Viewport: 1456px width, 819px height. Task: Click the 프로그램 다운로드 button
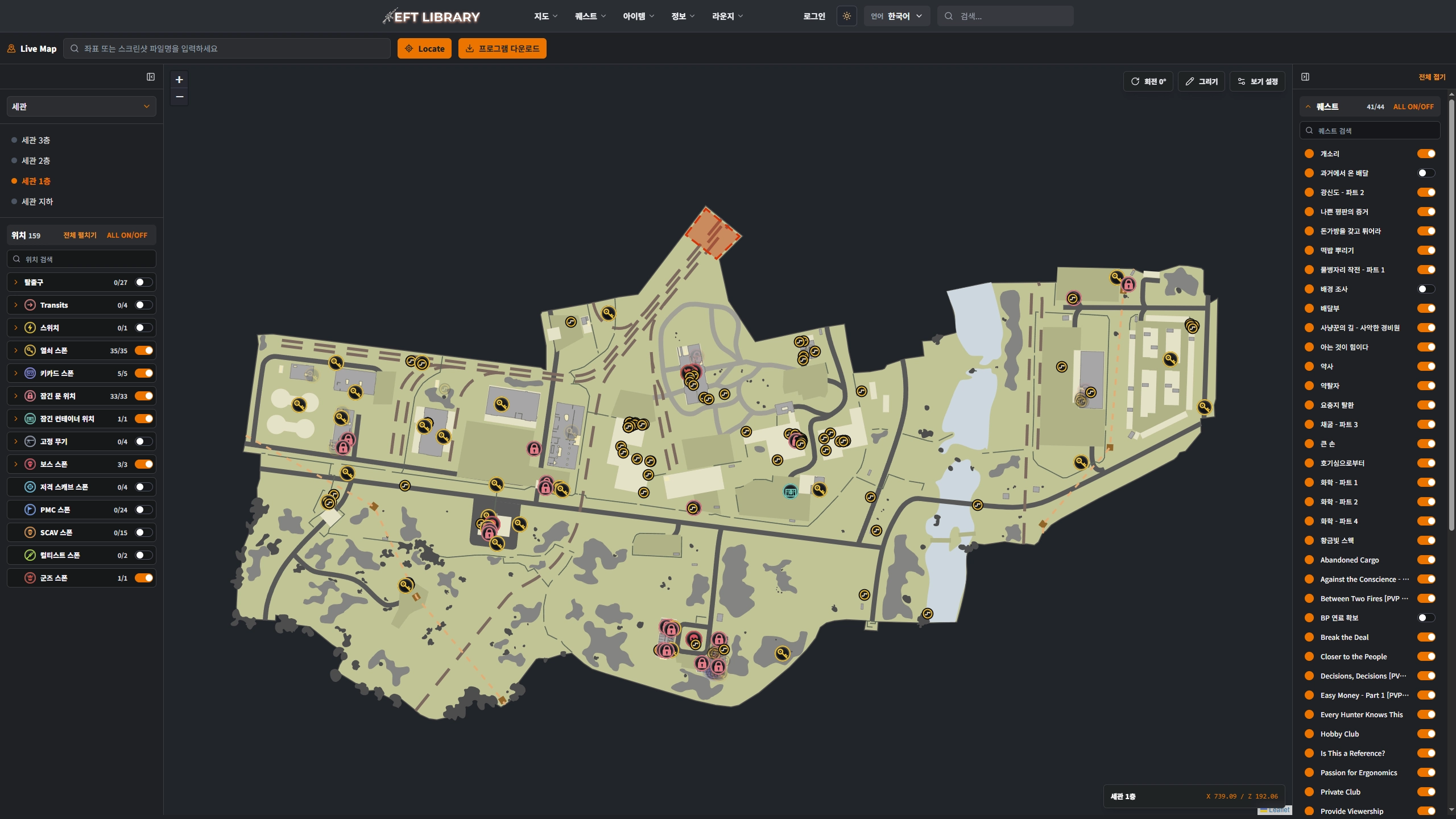click(502, 48)
